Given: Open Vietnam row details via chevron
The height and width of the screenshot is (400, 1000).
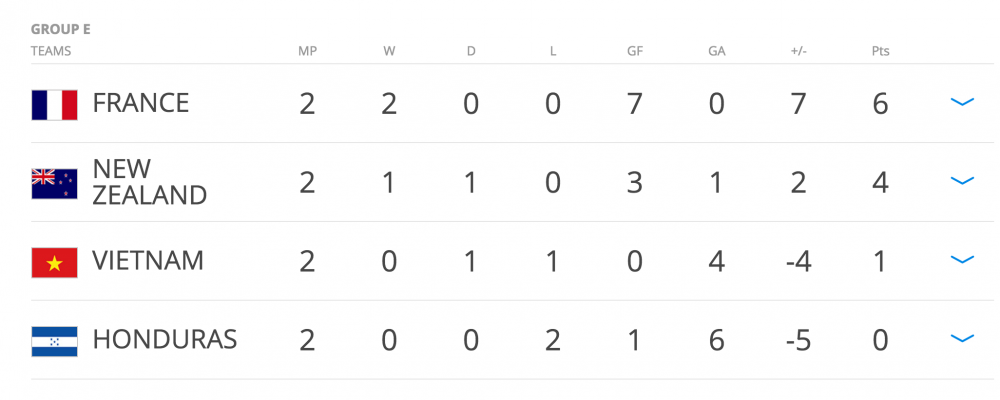Looking at the screenshot, I should click(x=961, y=260).
